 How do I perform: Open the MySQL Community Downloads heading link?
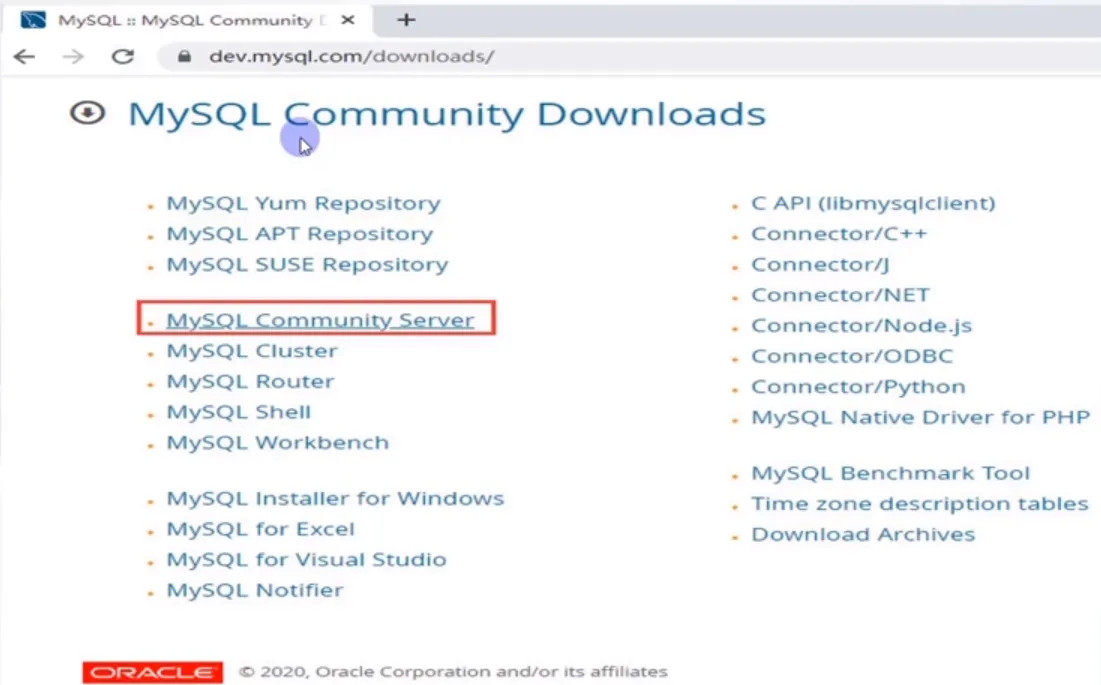[x=447, y=114]
